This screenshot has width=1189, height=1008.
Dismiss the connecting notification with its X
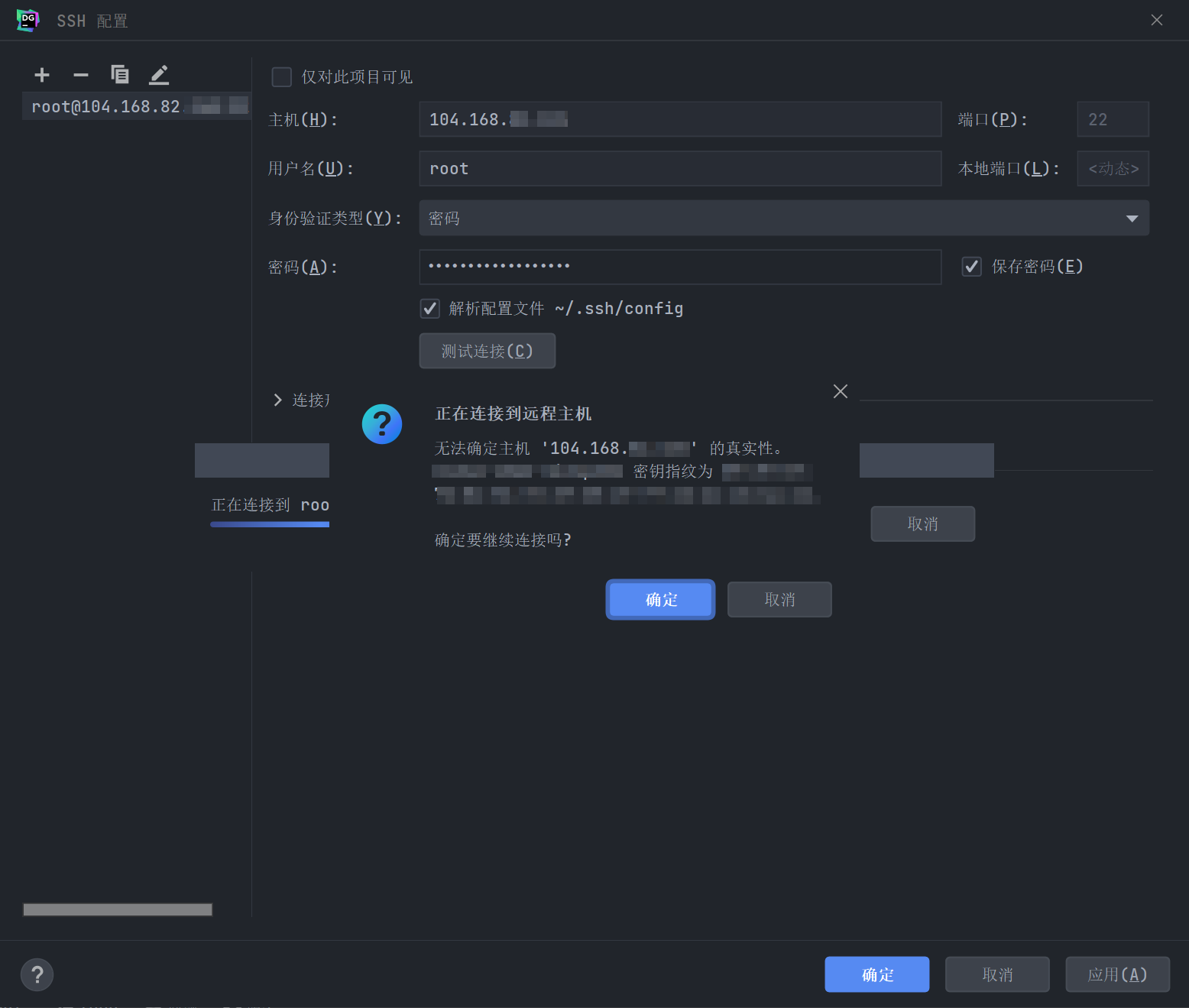[x=840, y=391]
